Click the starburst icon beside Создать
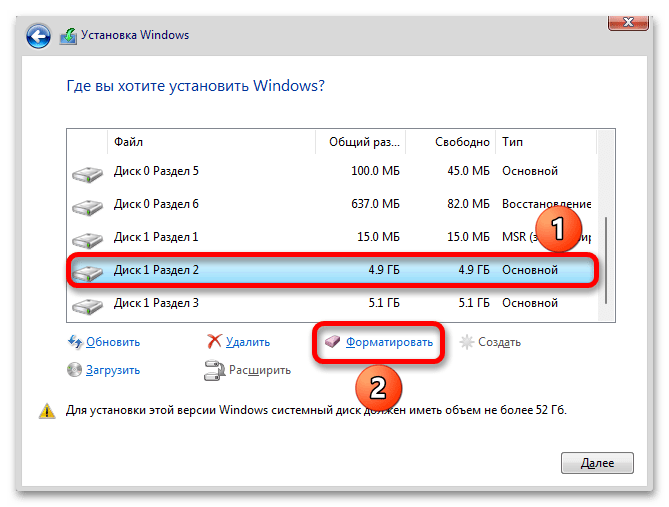Image resolution: width=669 pixels, height=507 pixels. pos(467,342)
